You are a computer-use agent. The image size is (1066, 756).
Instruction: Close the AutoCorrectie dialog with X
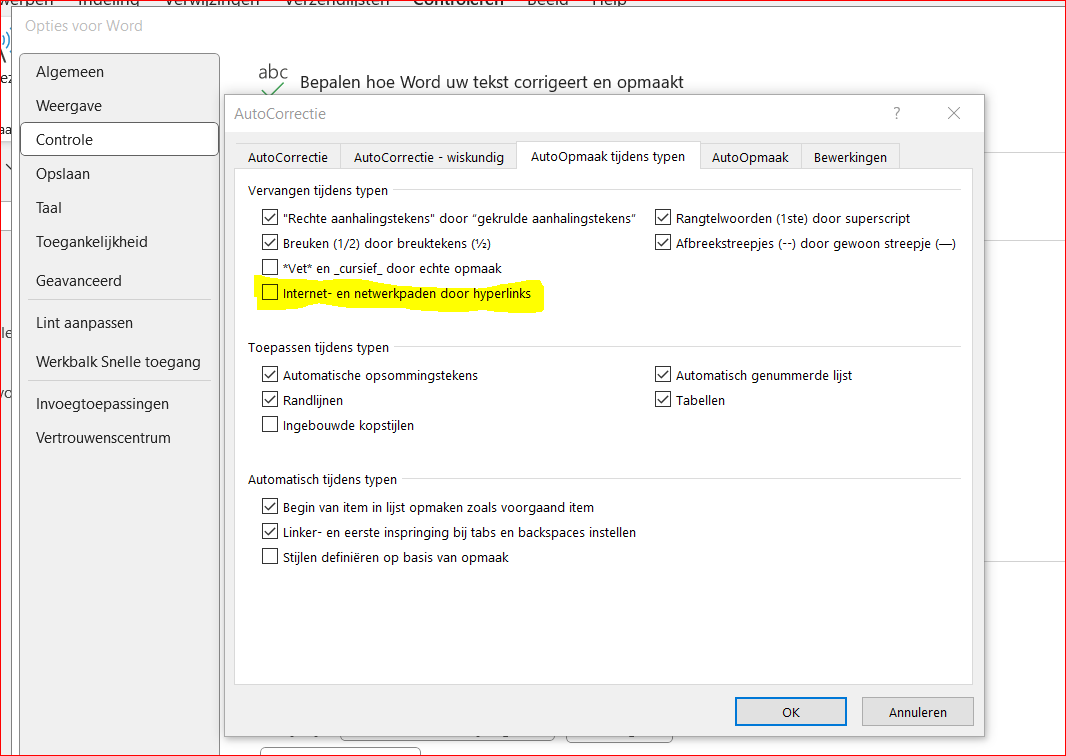coord(954,114)
